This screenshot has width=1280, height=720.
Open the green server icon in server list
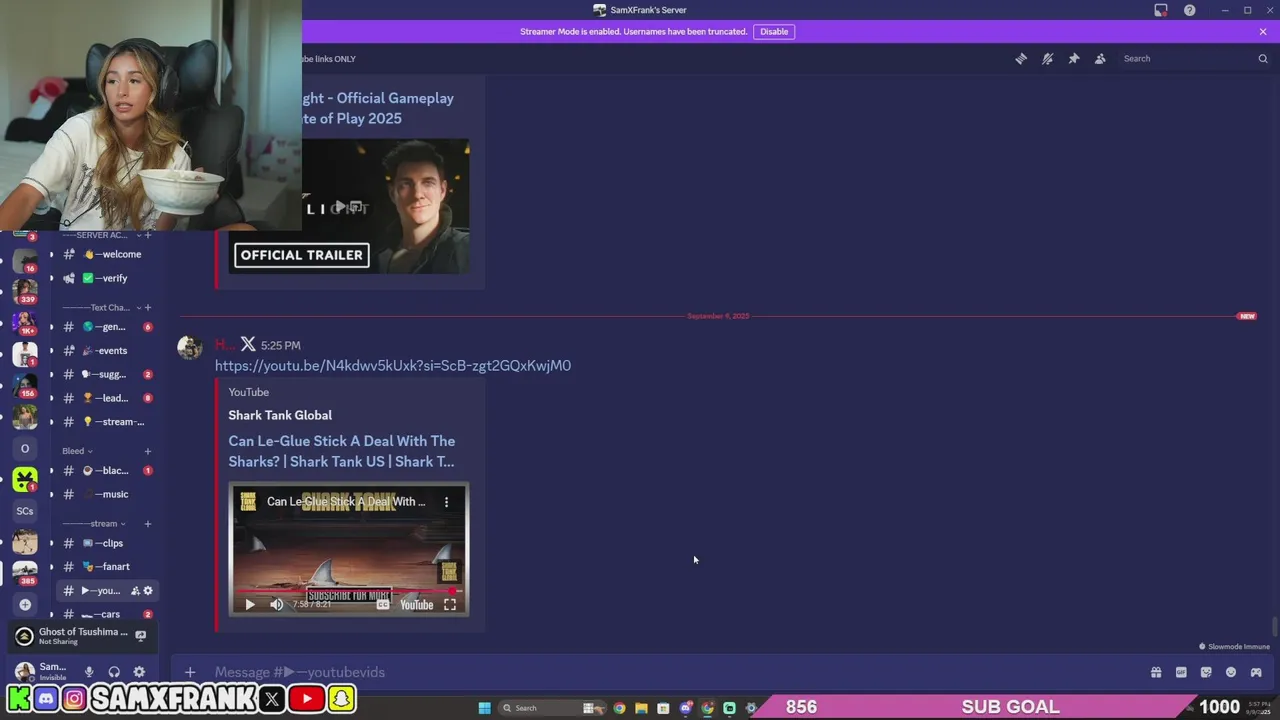tap(25, 479)
